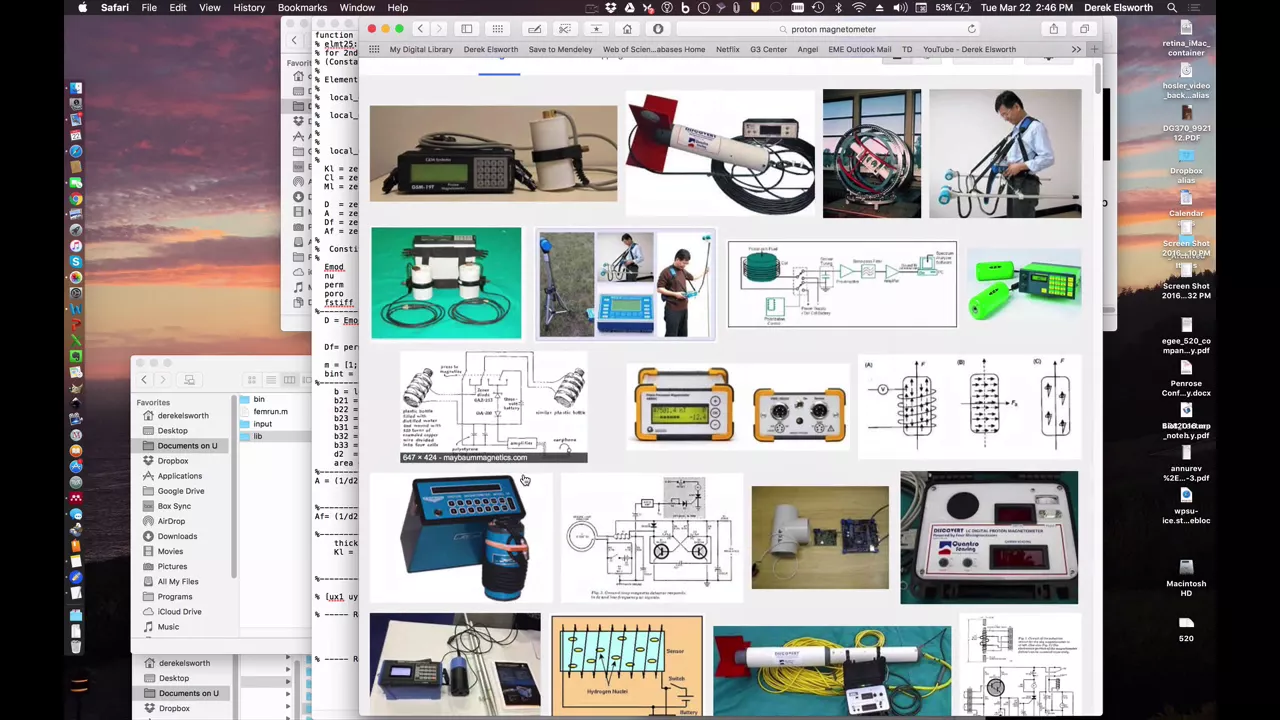The height and width of the screenshot is (720, 1280).
Task: Select the input folder in Finder
Action: (262, 424)
